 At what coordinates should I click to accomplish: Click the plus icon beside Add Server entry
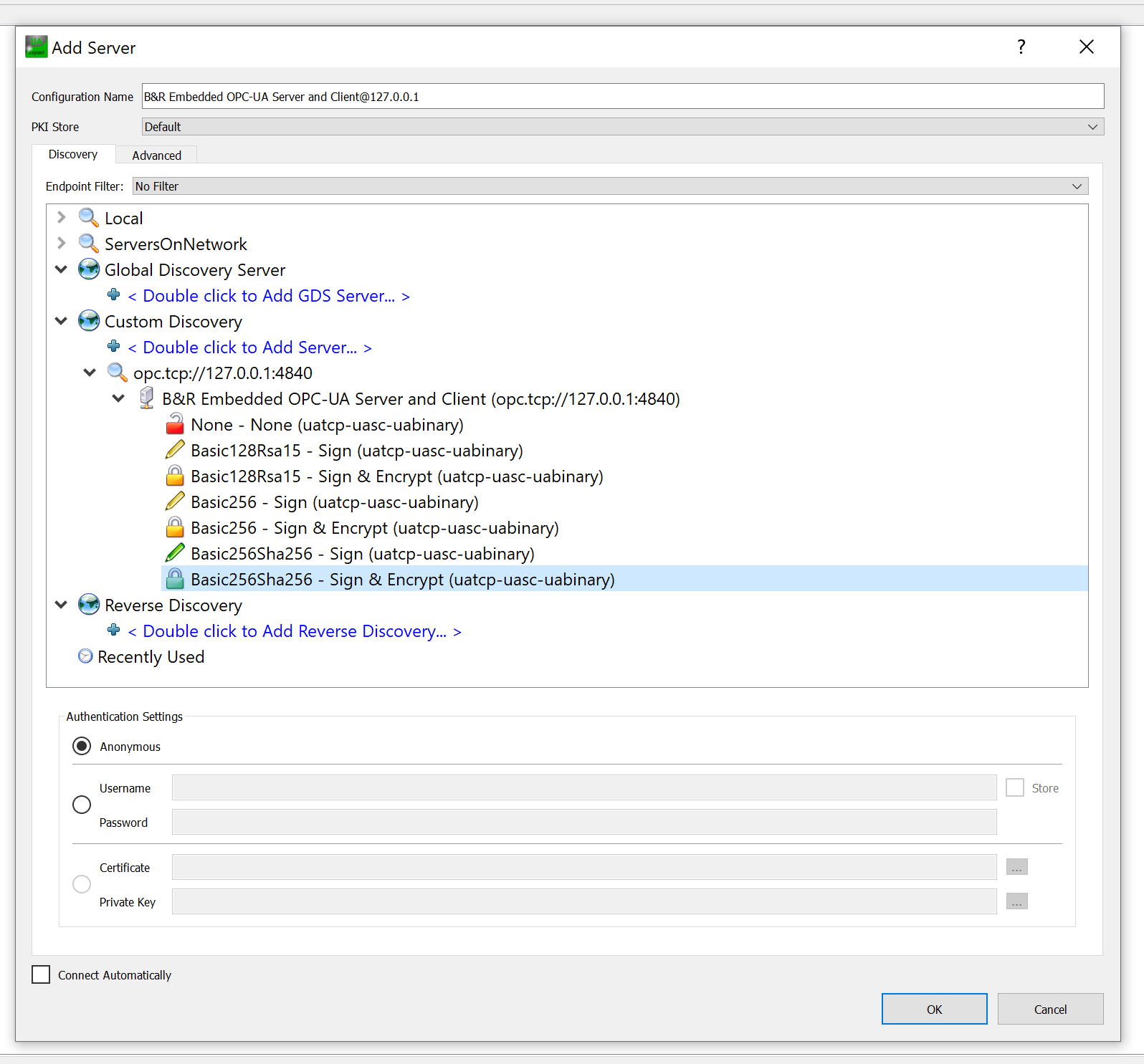coord(113,346)
